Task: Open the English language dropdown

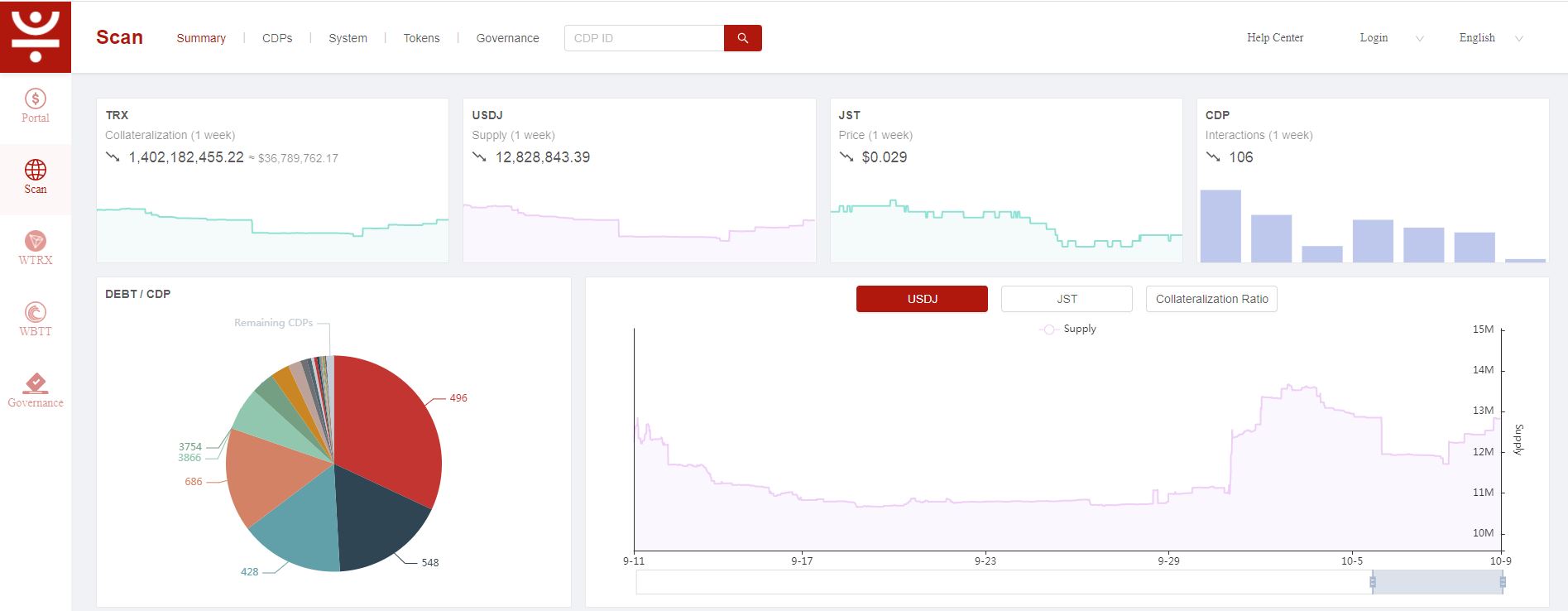Action: pyautogui.click(x=1491, y=38)
